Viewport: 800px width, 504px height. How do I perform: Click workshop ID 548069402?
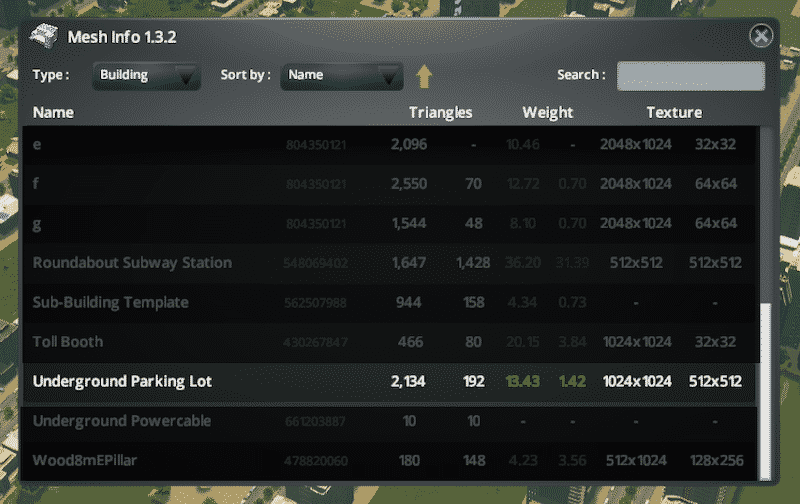(x=316, y=264)
